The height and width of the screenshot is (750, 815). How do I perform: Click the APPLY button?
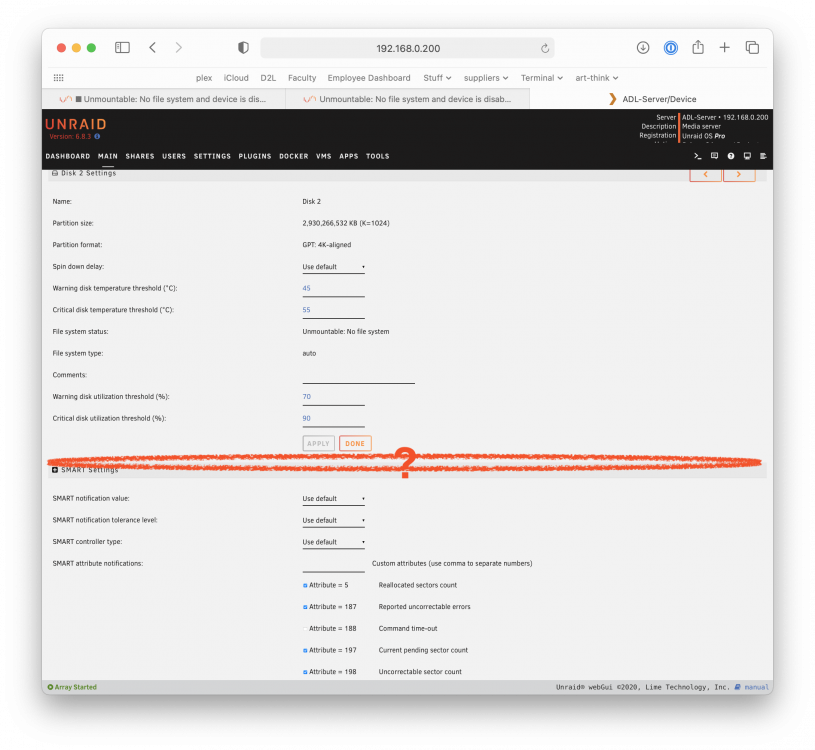click(318, 443)
